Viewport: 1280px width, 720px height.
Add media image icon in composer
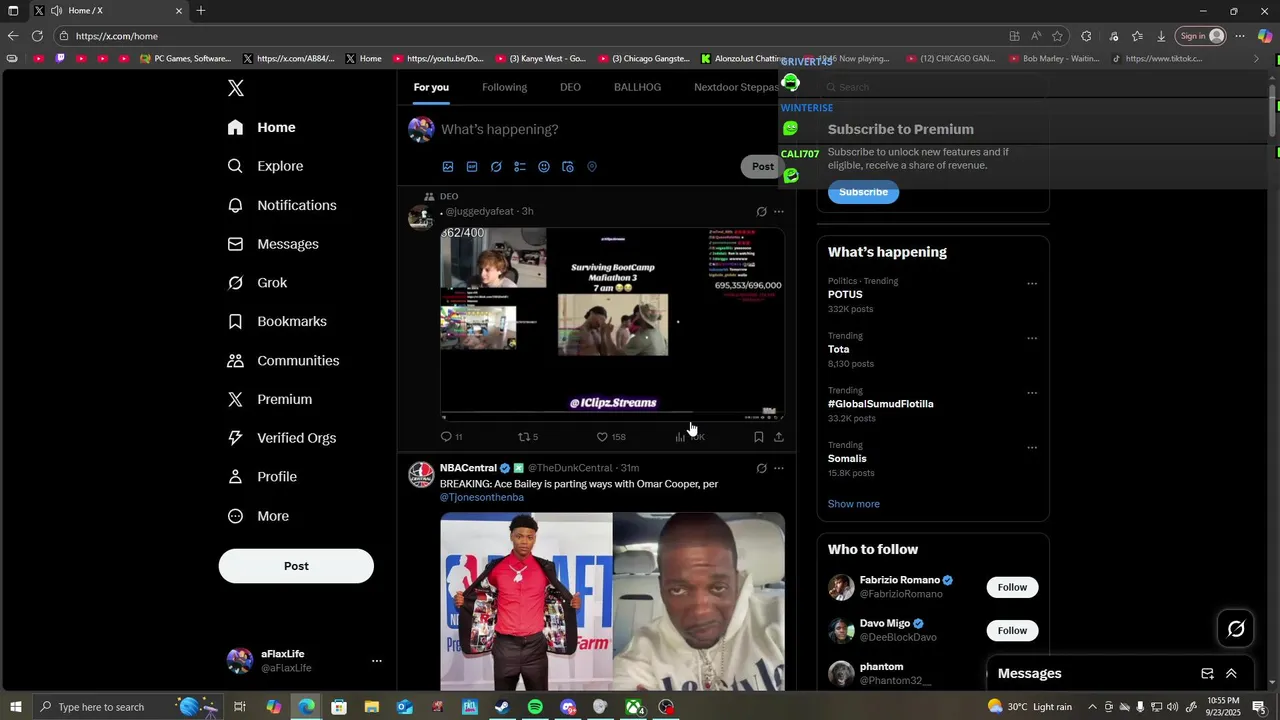pyautogui.click(x=448, y=167)
